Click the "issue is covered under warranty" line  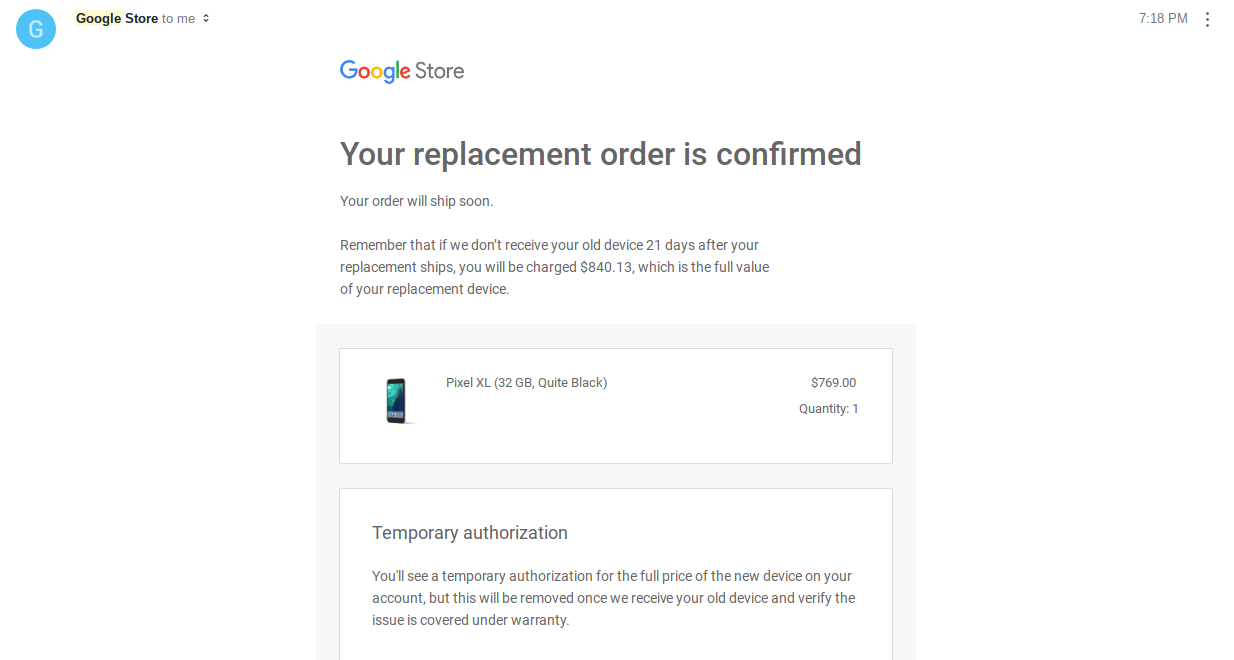coord(470,620)
